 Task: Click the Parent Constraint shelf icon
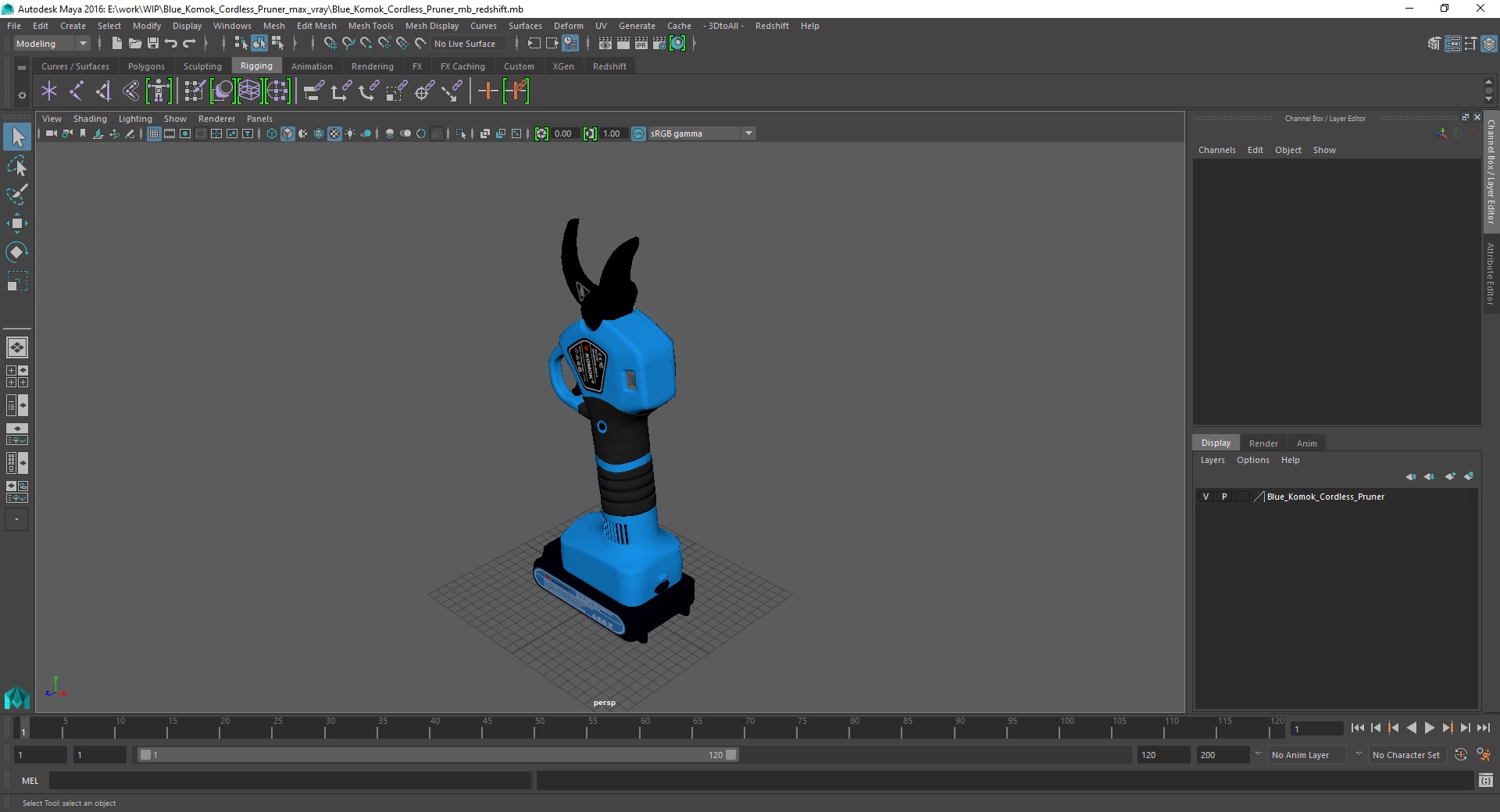(314, 91)
